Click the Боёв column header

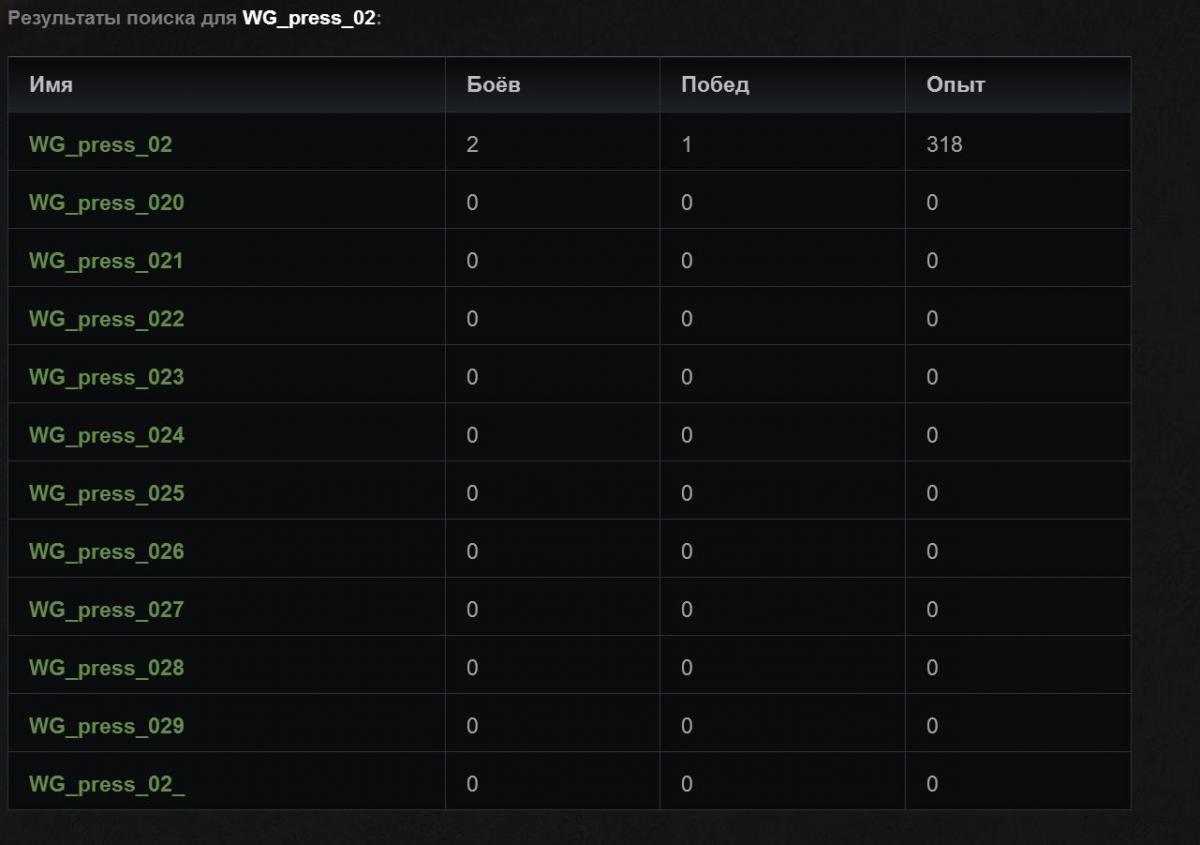tap(493, 85)
